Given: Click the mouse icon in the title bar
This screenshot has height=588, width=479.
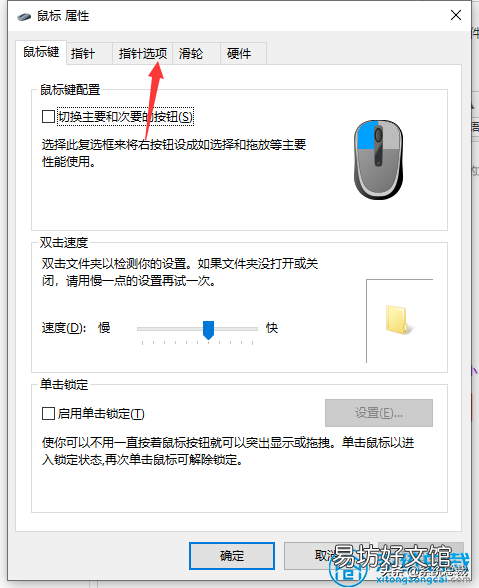Looking at the screenshot, I should pos(24,17).
